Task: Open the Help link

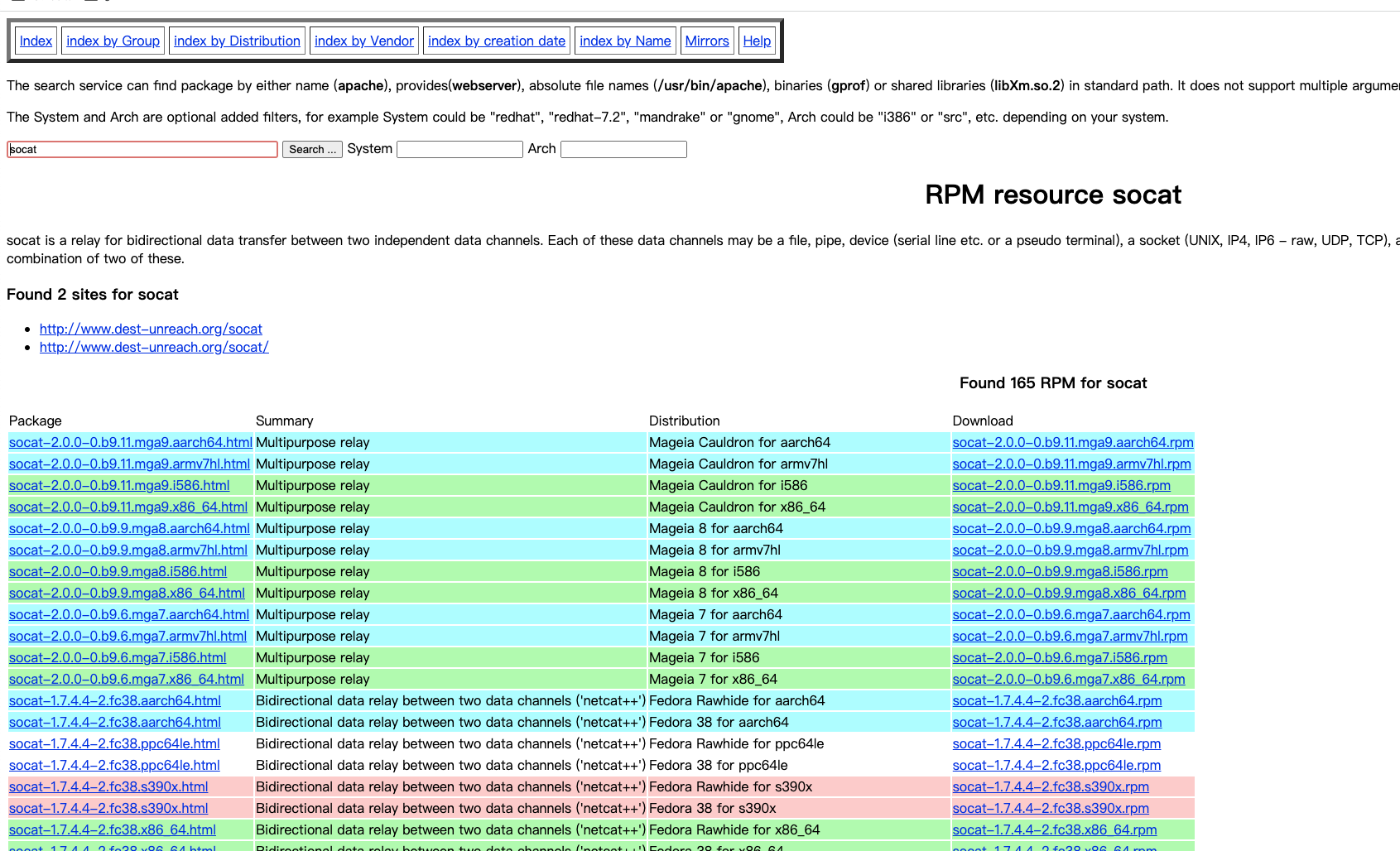Action: pos(757,41)
